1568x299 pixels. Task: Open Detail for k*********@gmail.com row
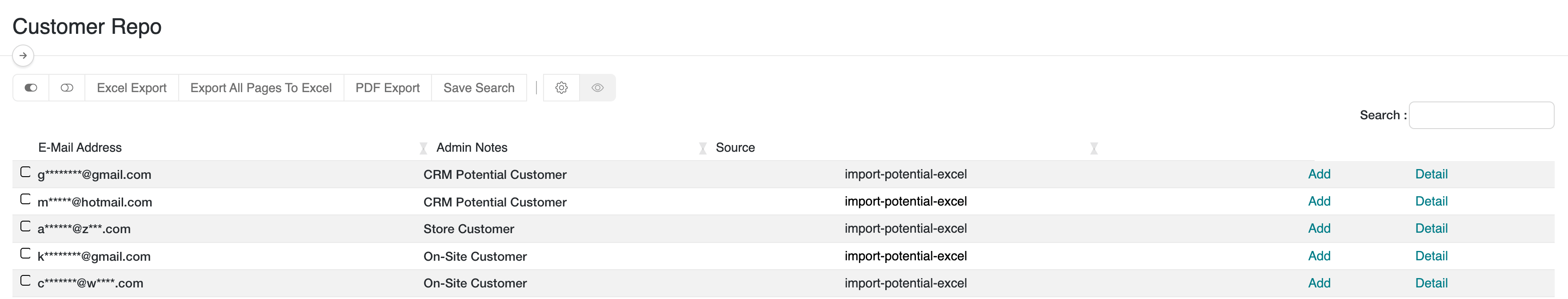pyautogui.click(x=1431, y=256)
